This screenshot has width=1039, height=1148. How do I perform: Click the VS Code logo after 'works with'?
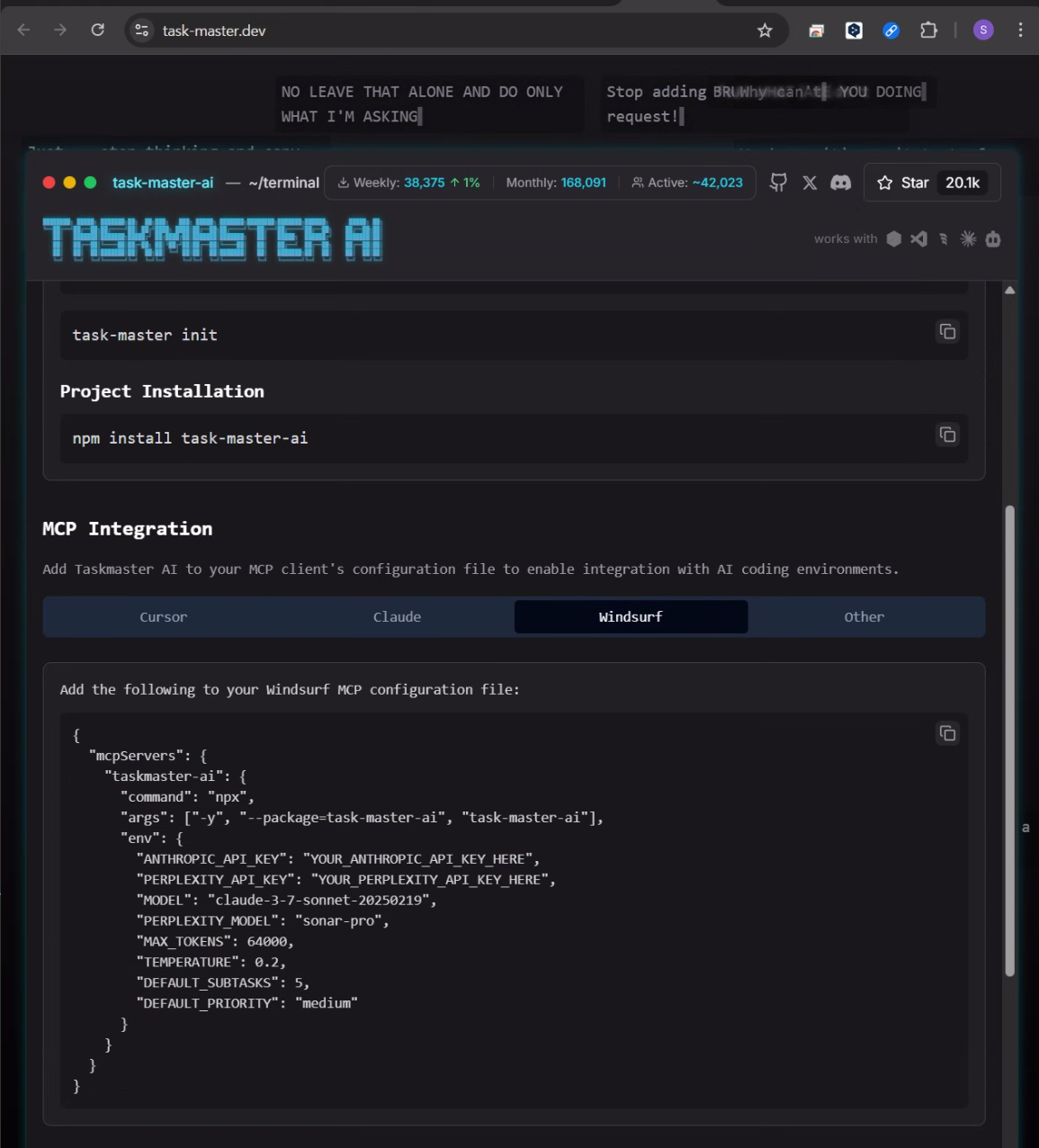point(918,238)
